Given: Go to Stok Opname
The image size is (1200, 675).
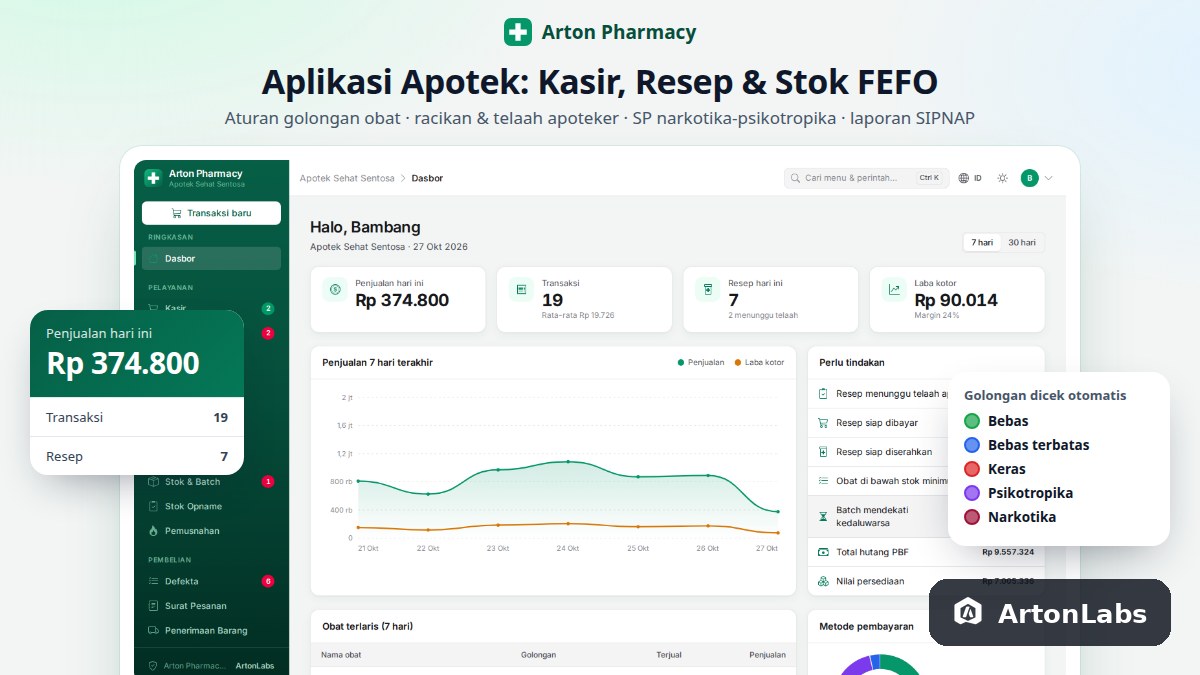Looking at the screenshot, I should point(211,506).
